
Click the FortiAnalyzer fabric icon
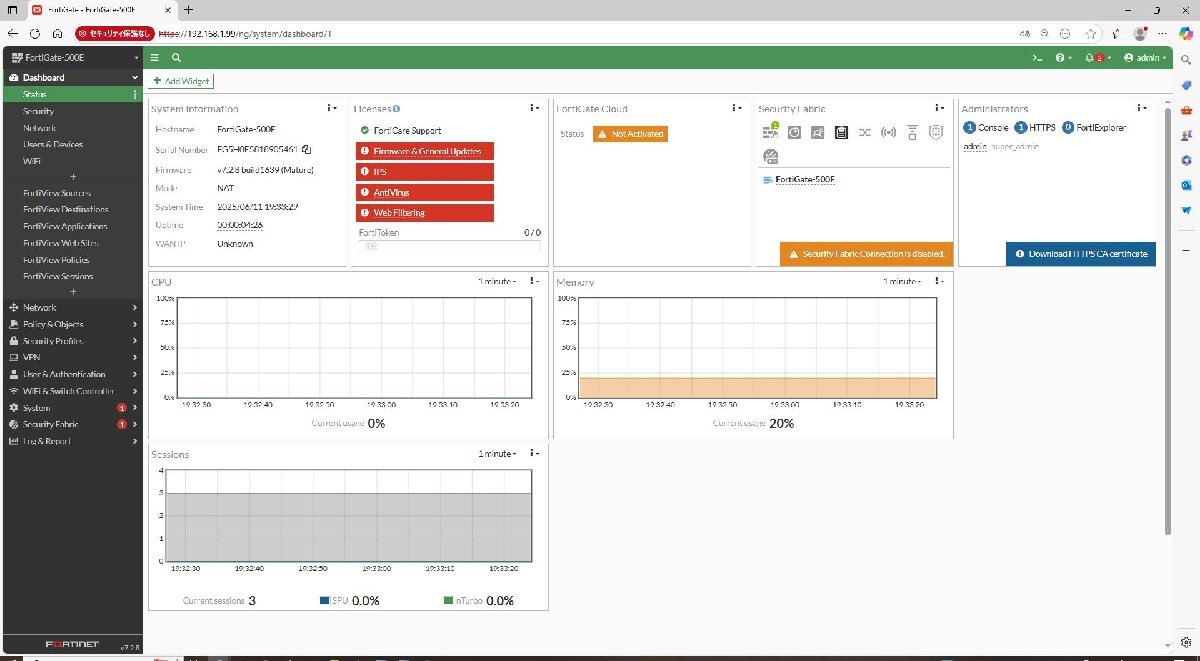(794, 132)
